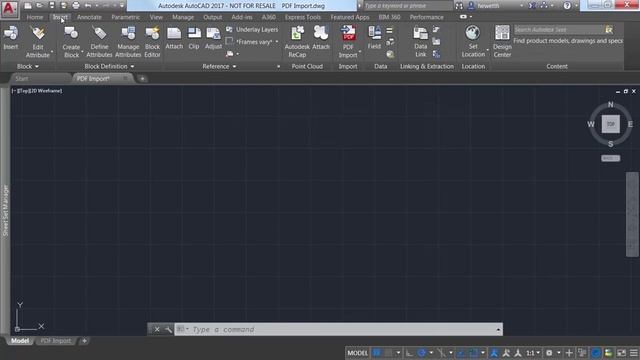This screenshot has width=640, height=360.
Task: Click the viewport label Top 2D Wireframe
Action: [x=37, y=91]
